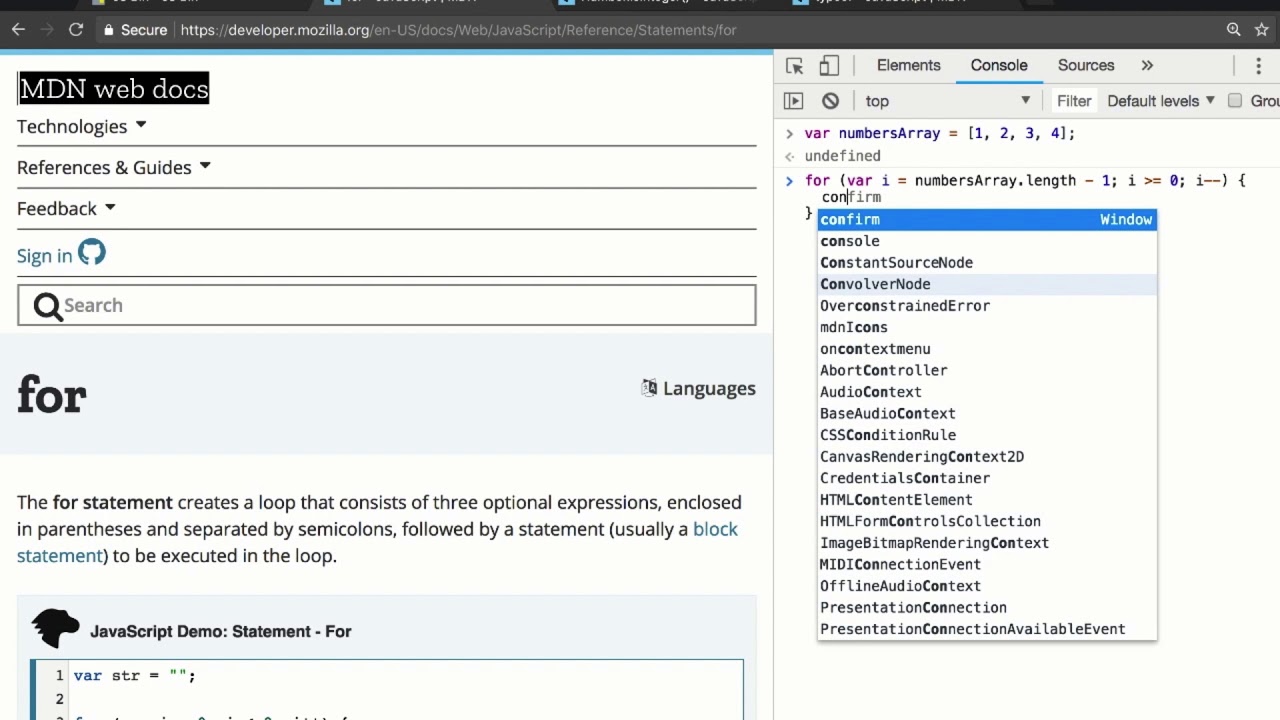Image resolution: width=1280 pixels, height=720 pixels.
Task: Click the MDN web docs logo
Action: (114, 88)
